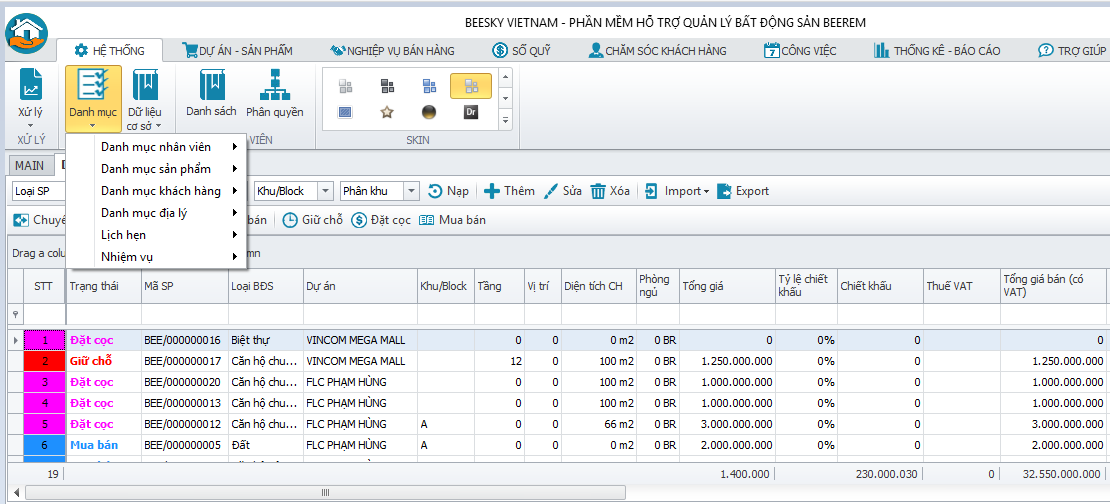Screen dimensions: 1110x504
Task: Sort by Thuế VAT column header
Action: (x=961, y=286)
